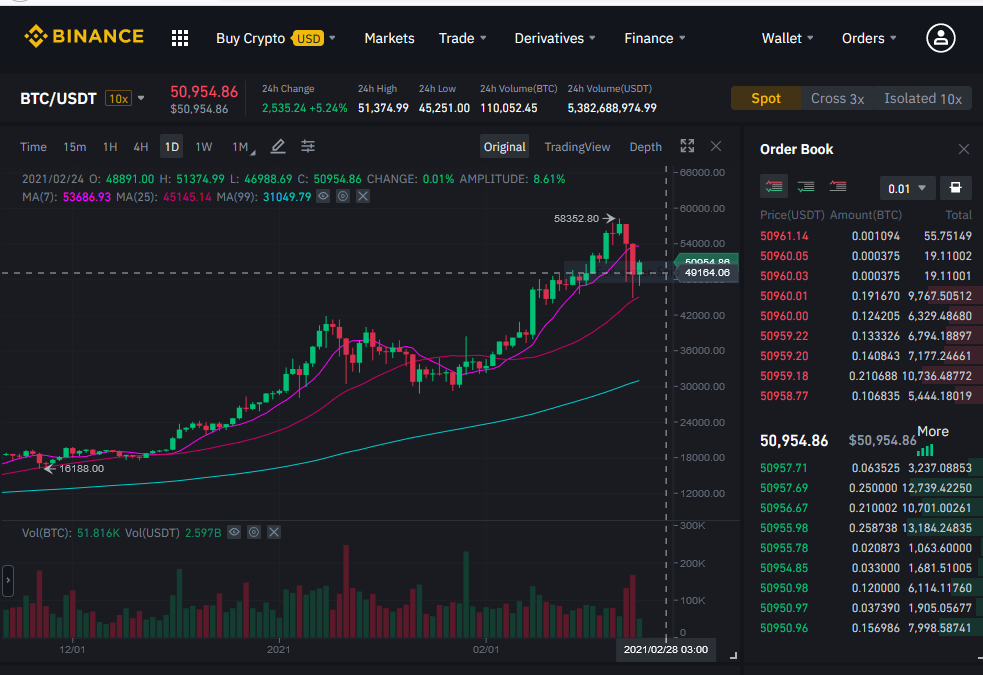Select the 1H chart interval
This screenshot has width=983, height=675.
110,147
